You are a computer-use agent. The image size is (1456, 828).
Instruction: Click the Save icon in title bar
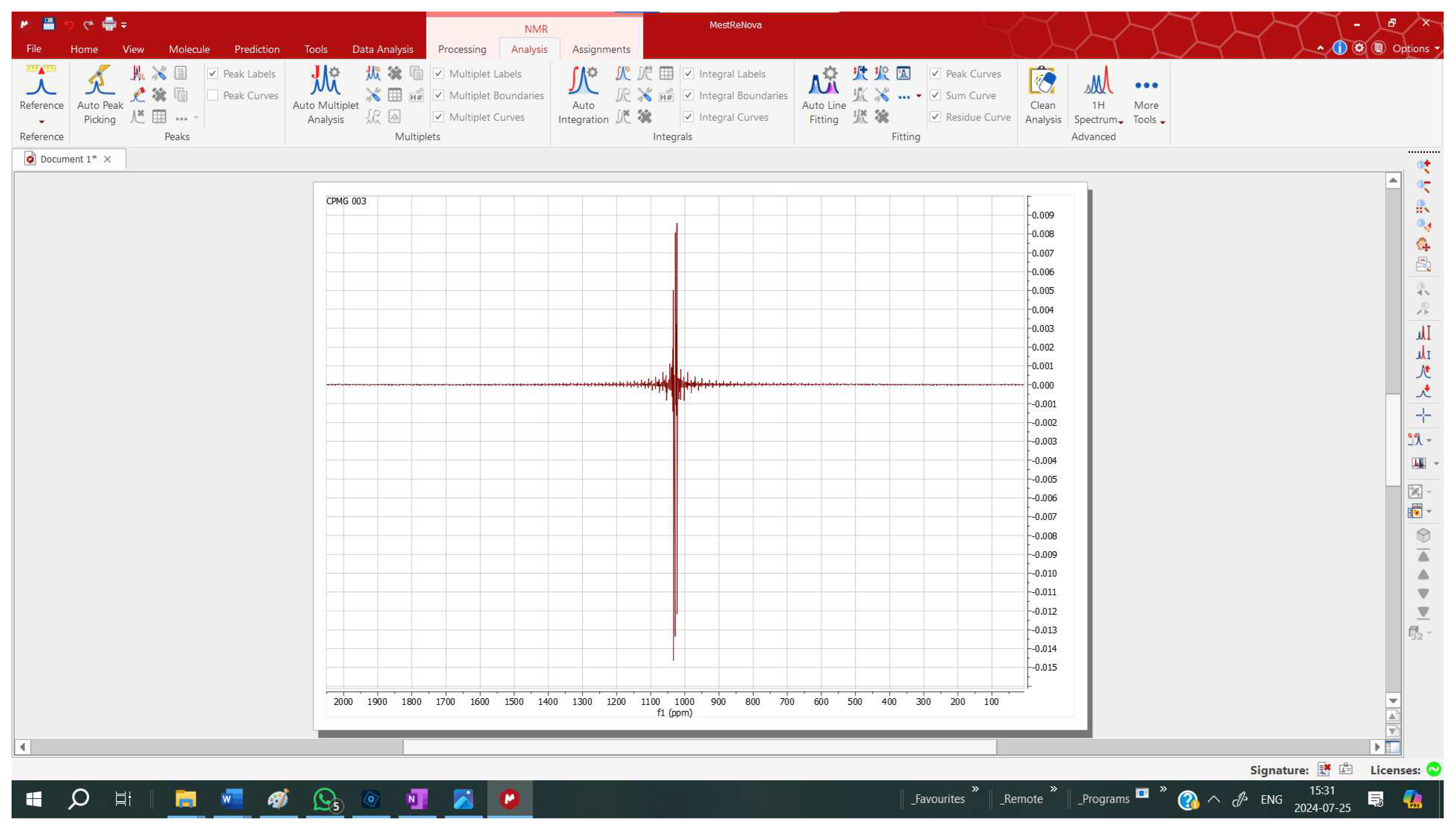click(x=48, y=25)
